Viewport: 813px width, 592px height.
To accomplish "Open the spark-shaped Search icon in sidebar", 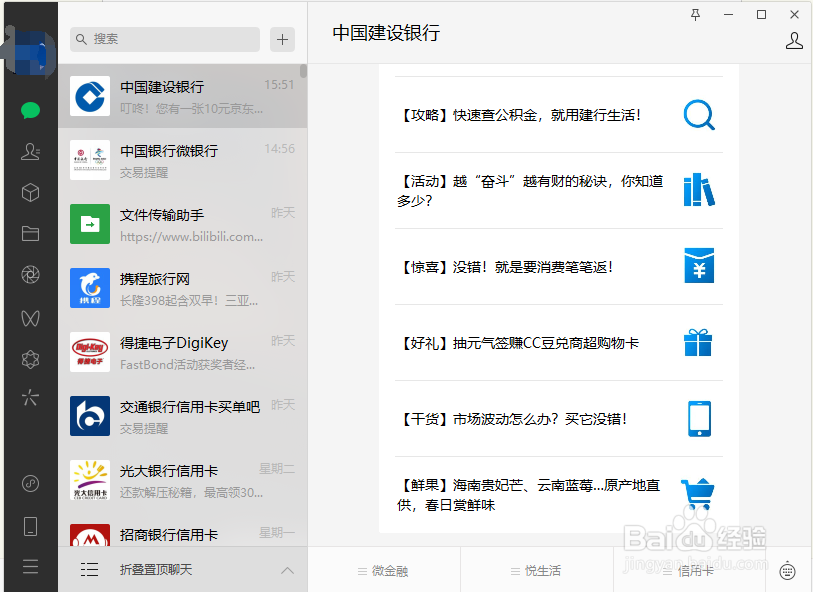I will coord(30,398).
